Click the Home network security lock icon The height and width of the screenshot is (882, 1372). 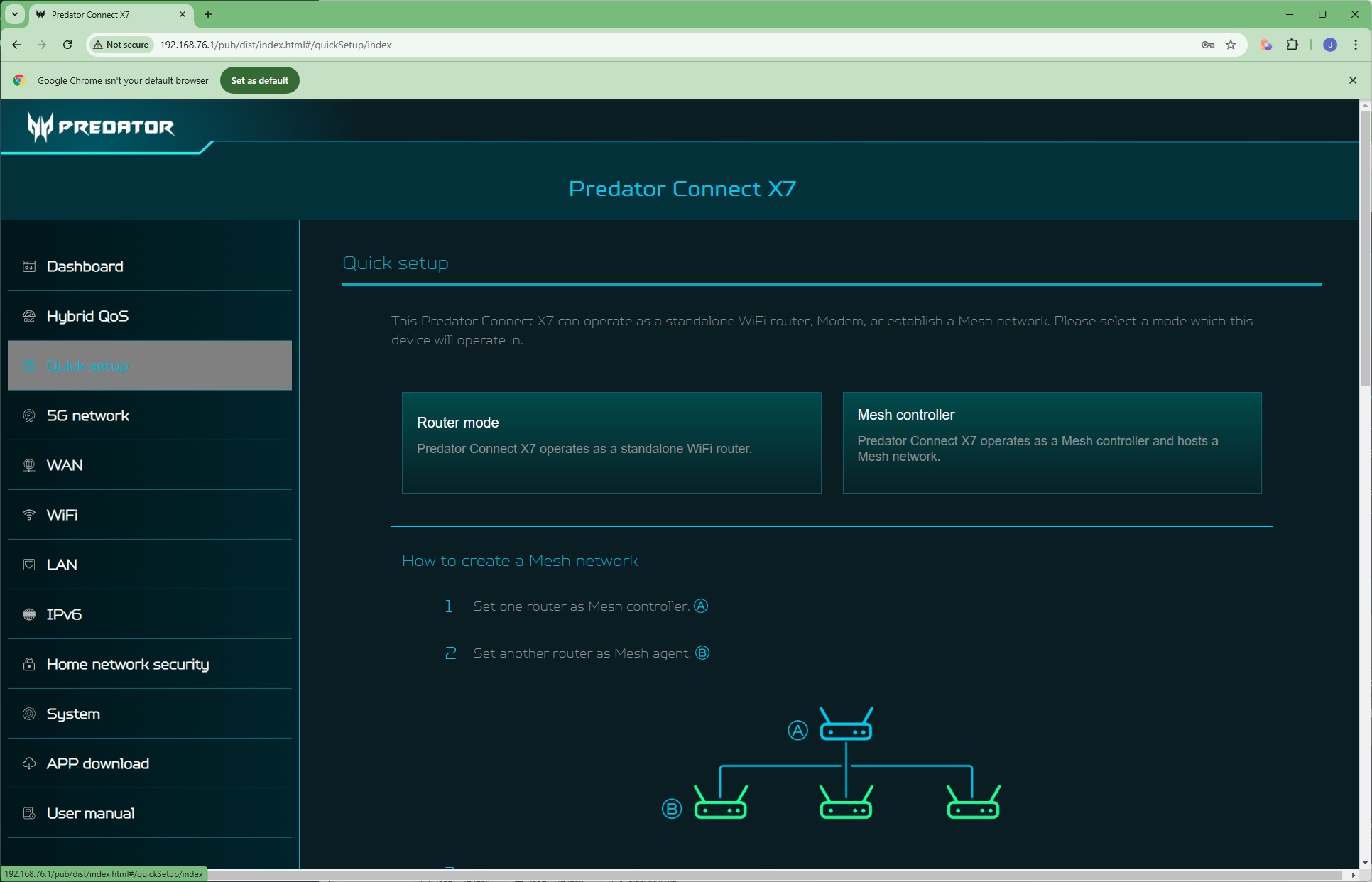click(29, 664)
